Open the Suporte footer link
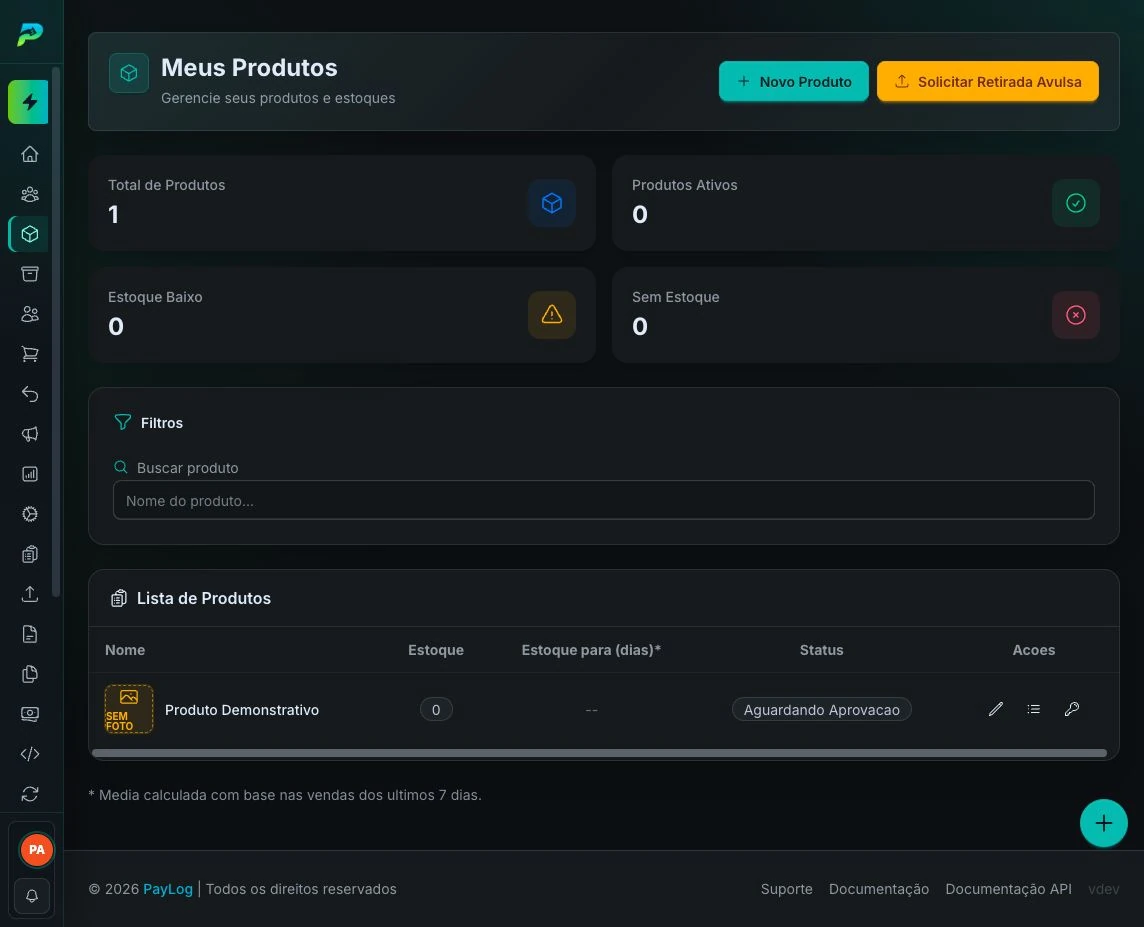This screenshot has width=1144, height=927. [786, 889]
